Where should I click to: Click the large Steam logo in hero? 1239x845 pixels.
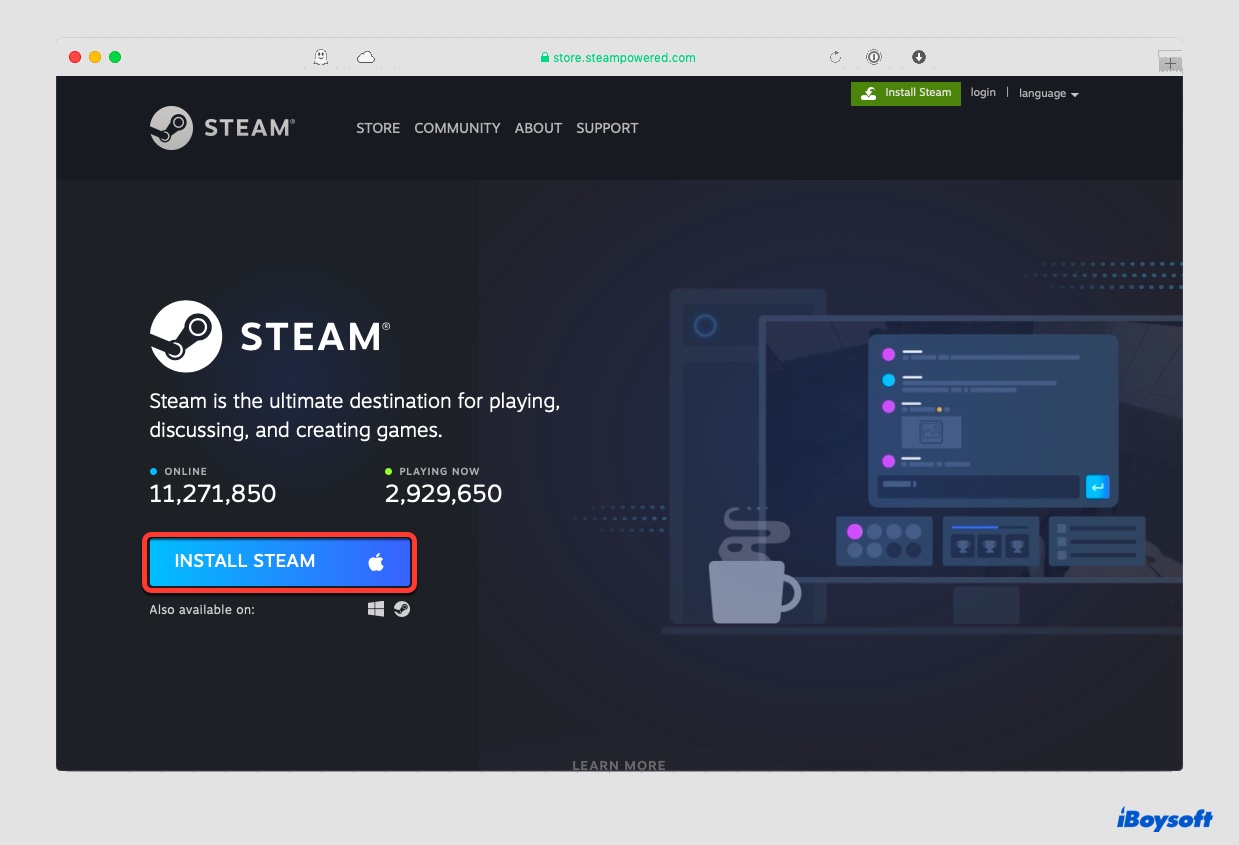[x=270, y=336]
